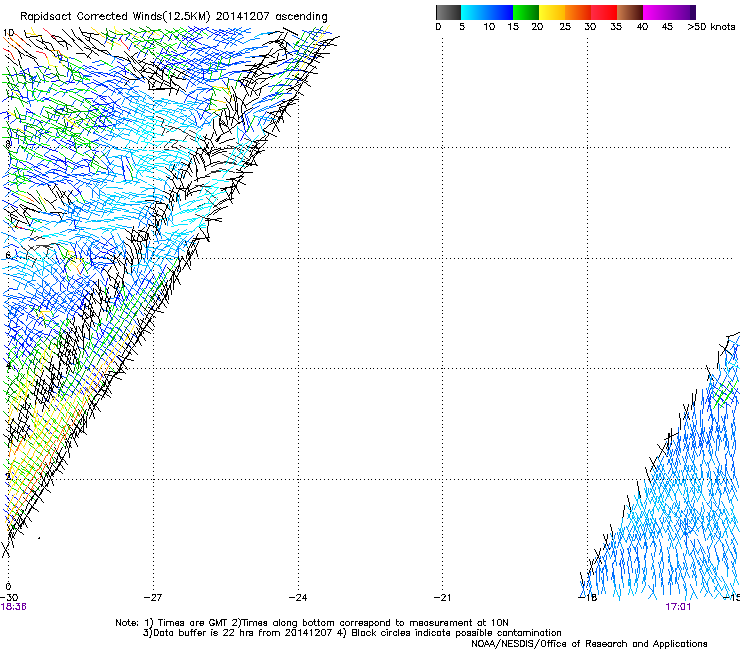Click the 'Rapidscat Corrected Winds(12.5KM)' title text

115,17
